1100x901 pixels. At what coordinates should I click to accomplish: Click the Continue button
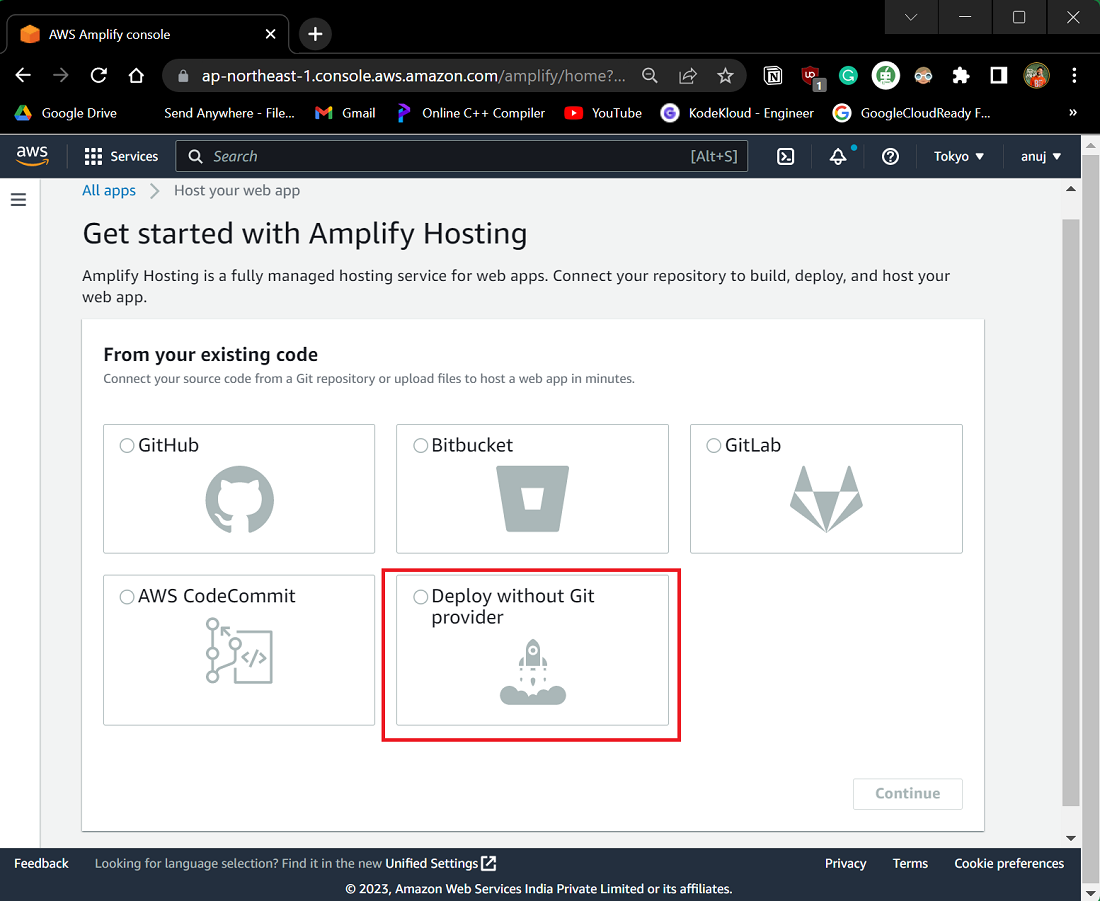tap(908, 794)
